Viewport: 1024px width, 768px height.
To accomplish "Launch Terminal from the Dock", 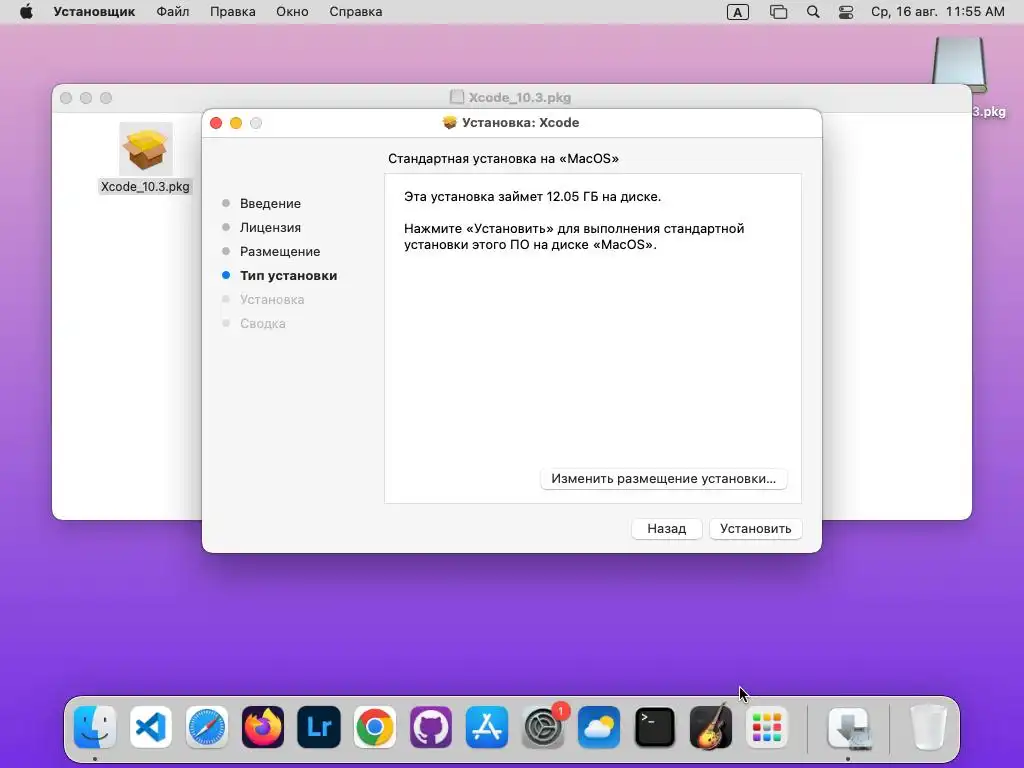I will click(655, 727).
